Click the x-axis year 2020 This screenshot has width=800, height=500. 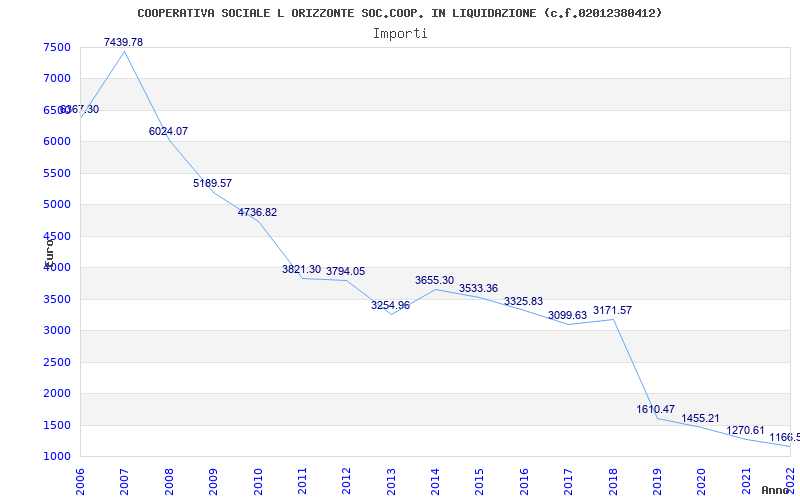coord(702,482)
